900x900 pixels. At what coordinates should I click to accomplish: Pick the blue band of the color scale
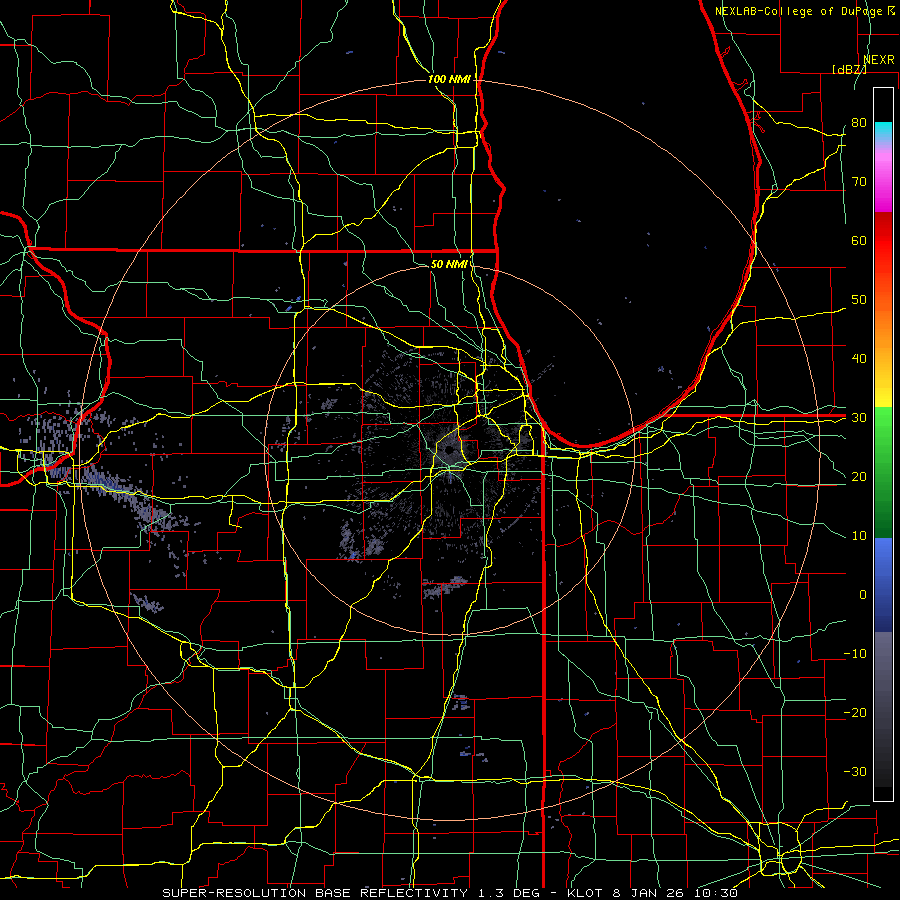point(883,585)
